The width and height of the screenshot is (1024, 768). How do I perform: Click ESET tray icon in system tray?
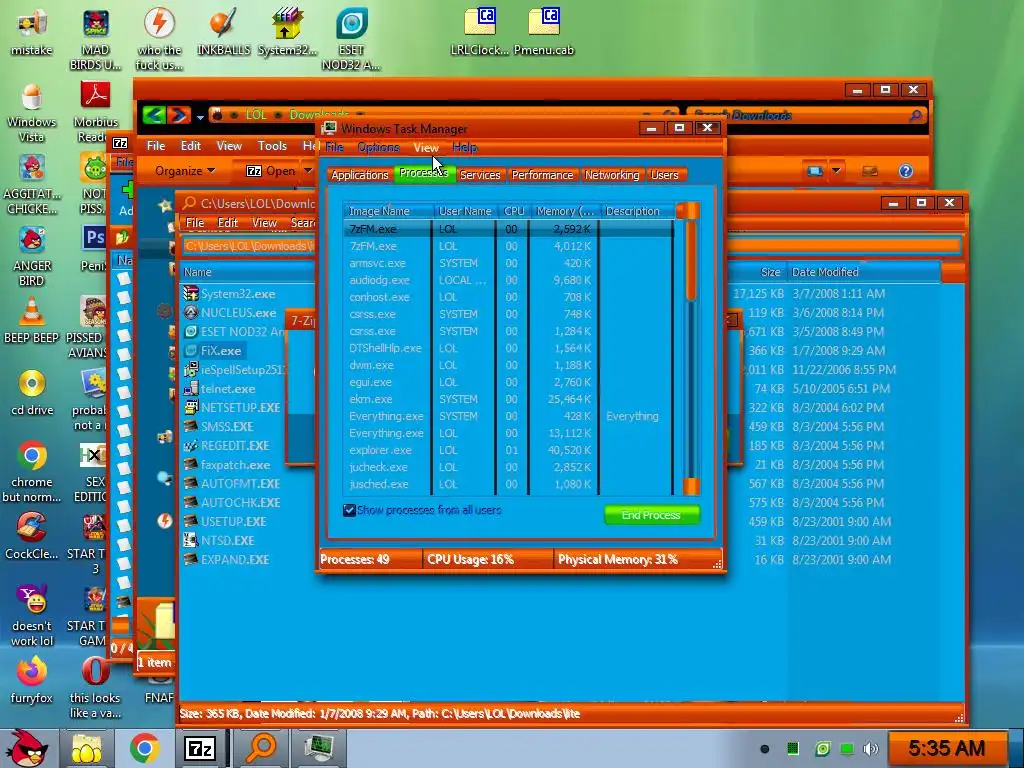pos(823,749)
